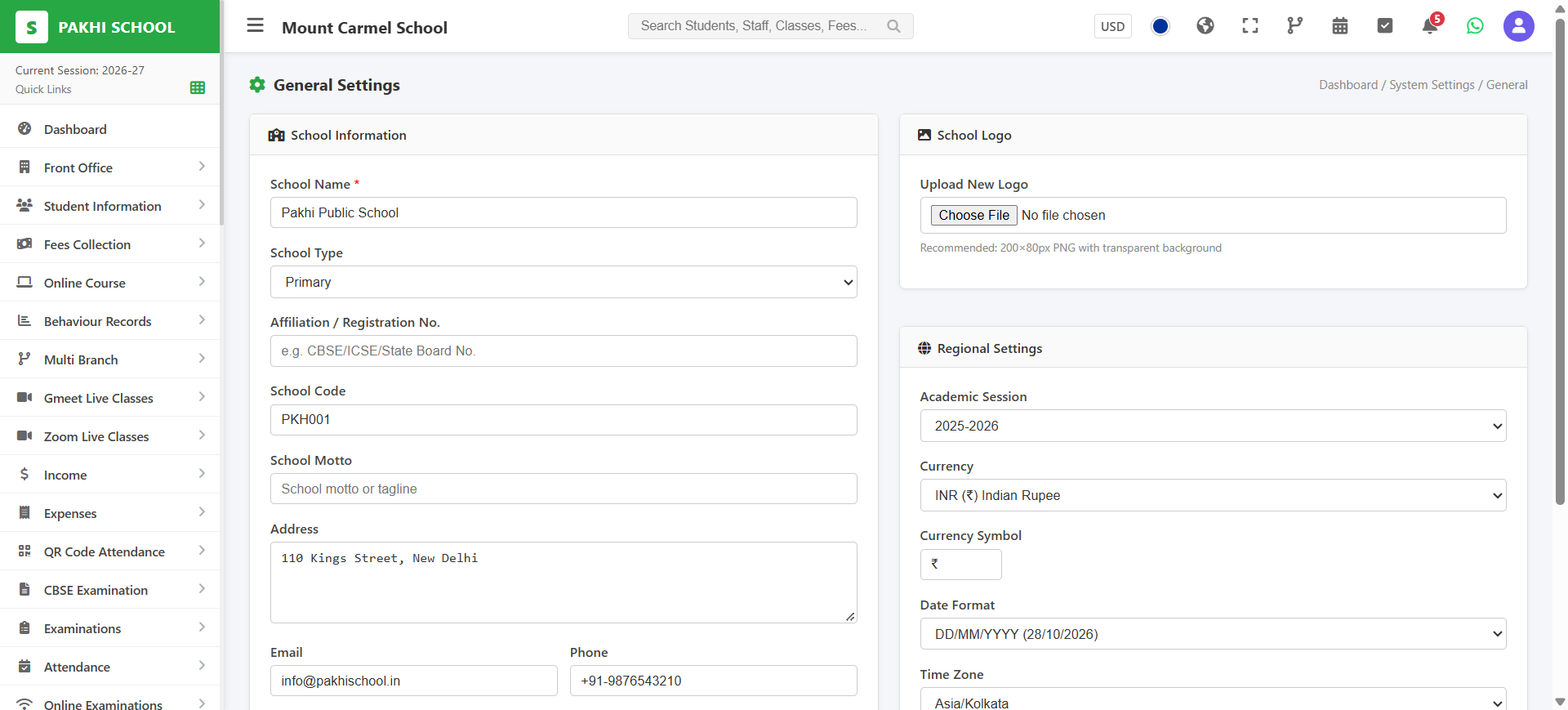Click the USD currency button

tap(1112, 26)
